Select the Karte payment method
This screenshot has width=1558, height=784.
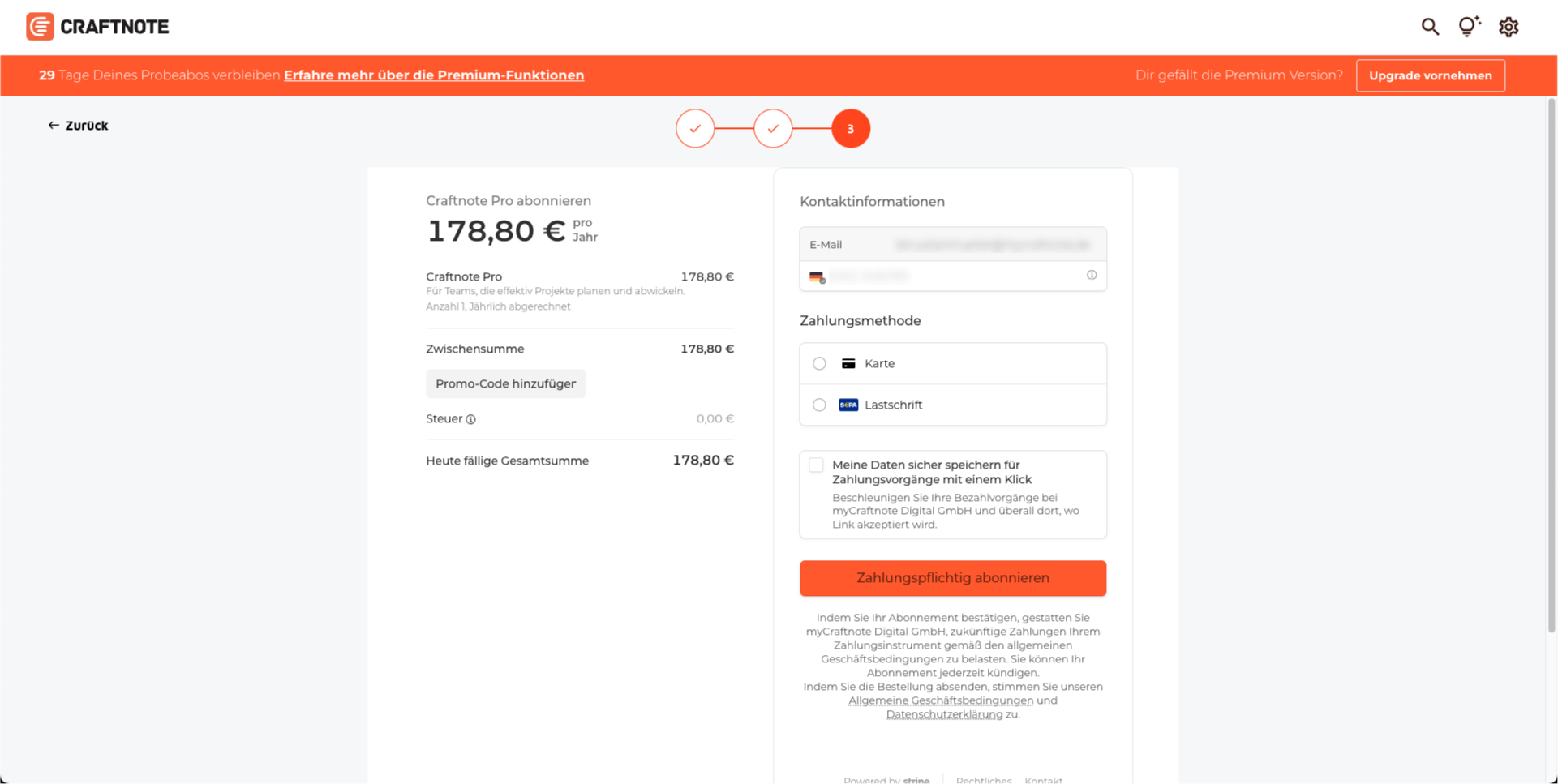(x=953, y=363)
